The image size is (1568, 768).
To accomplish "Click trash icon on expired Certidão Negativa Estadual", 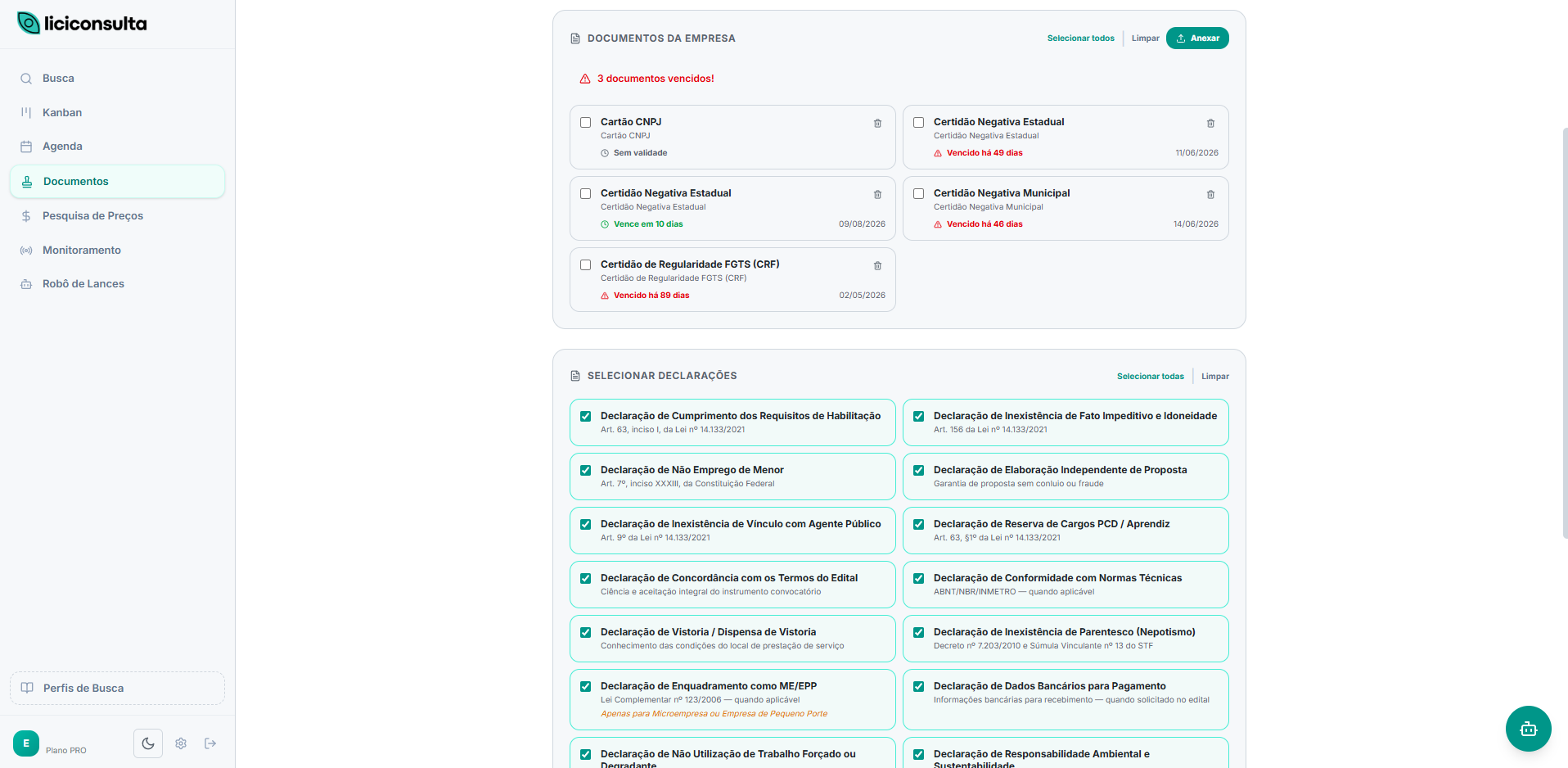I will click(1210, 123).
